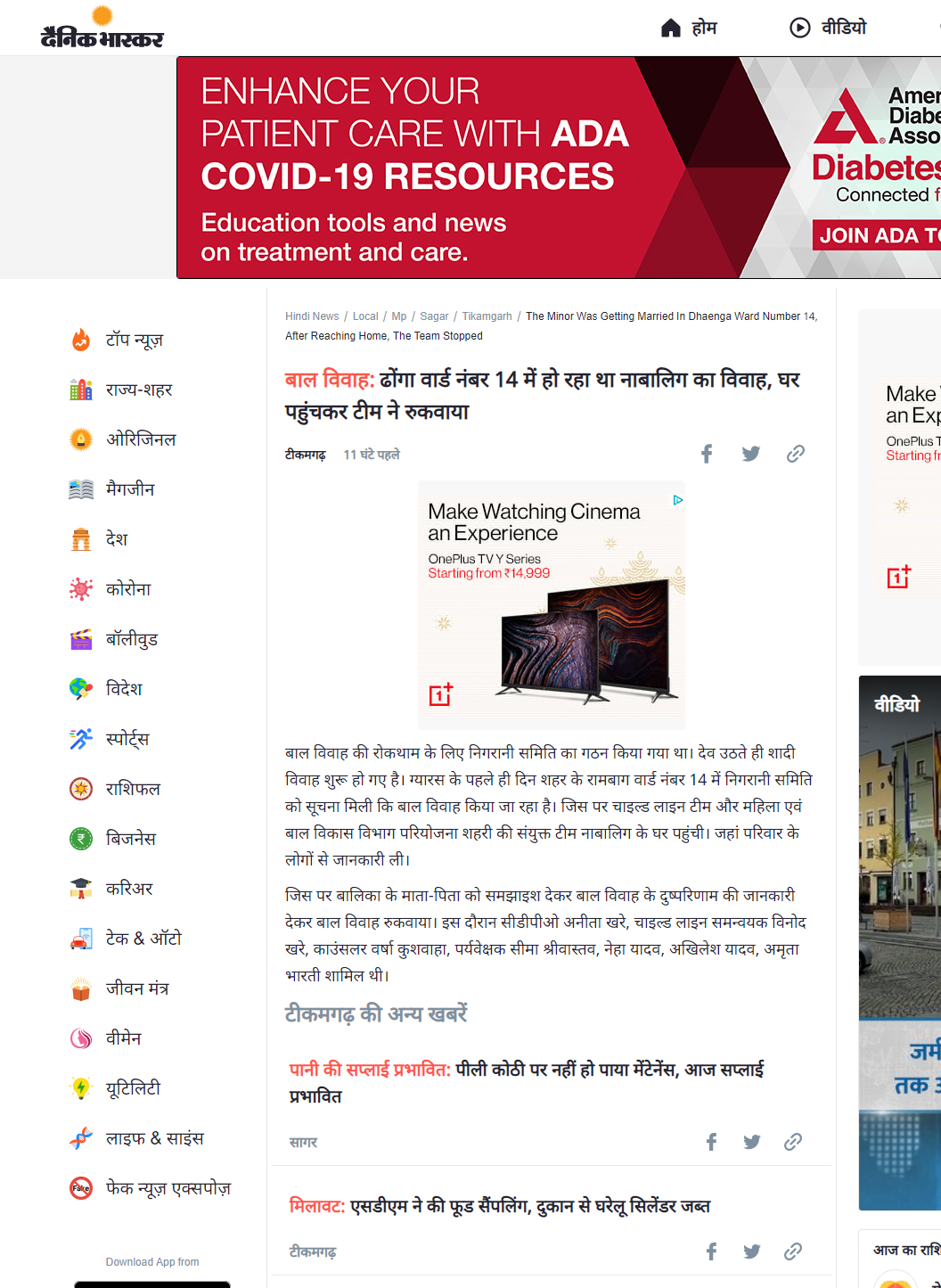The image size is (941, 1288).
Task: Click the विदेश globe icon
Action: point(81,689)
